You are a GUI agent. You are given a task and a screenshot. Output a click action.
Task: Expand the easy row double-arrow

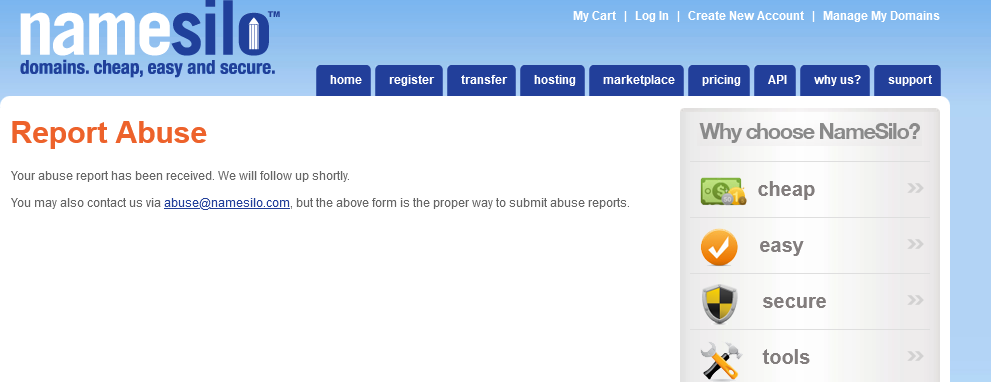[915, 243]
